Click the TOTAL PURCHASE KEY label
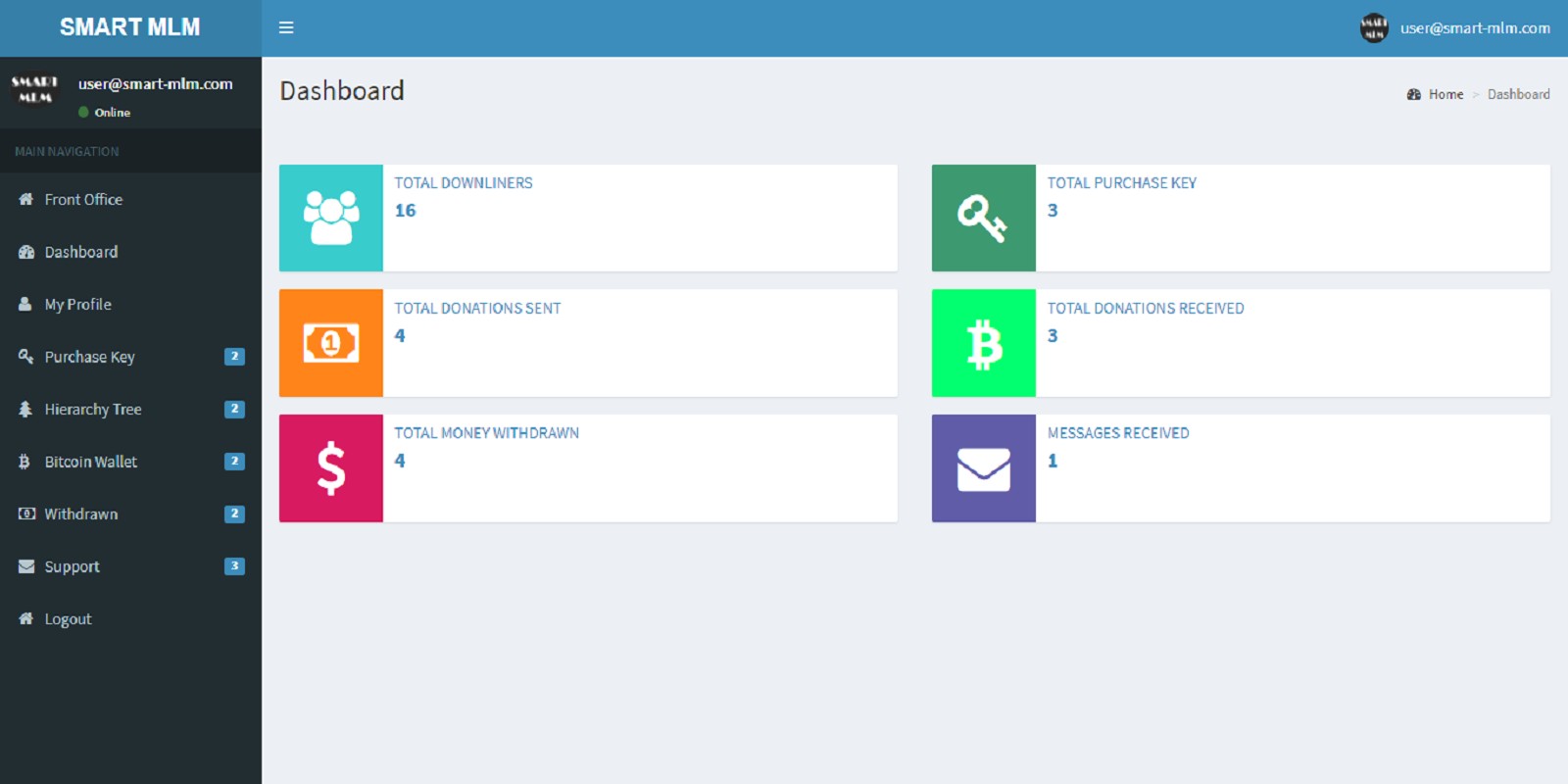Image resolution: width=1568 pixels, height=784 pixels. point(1122,183)
